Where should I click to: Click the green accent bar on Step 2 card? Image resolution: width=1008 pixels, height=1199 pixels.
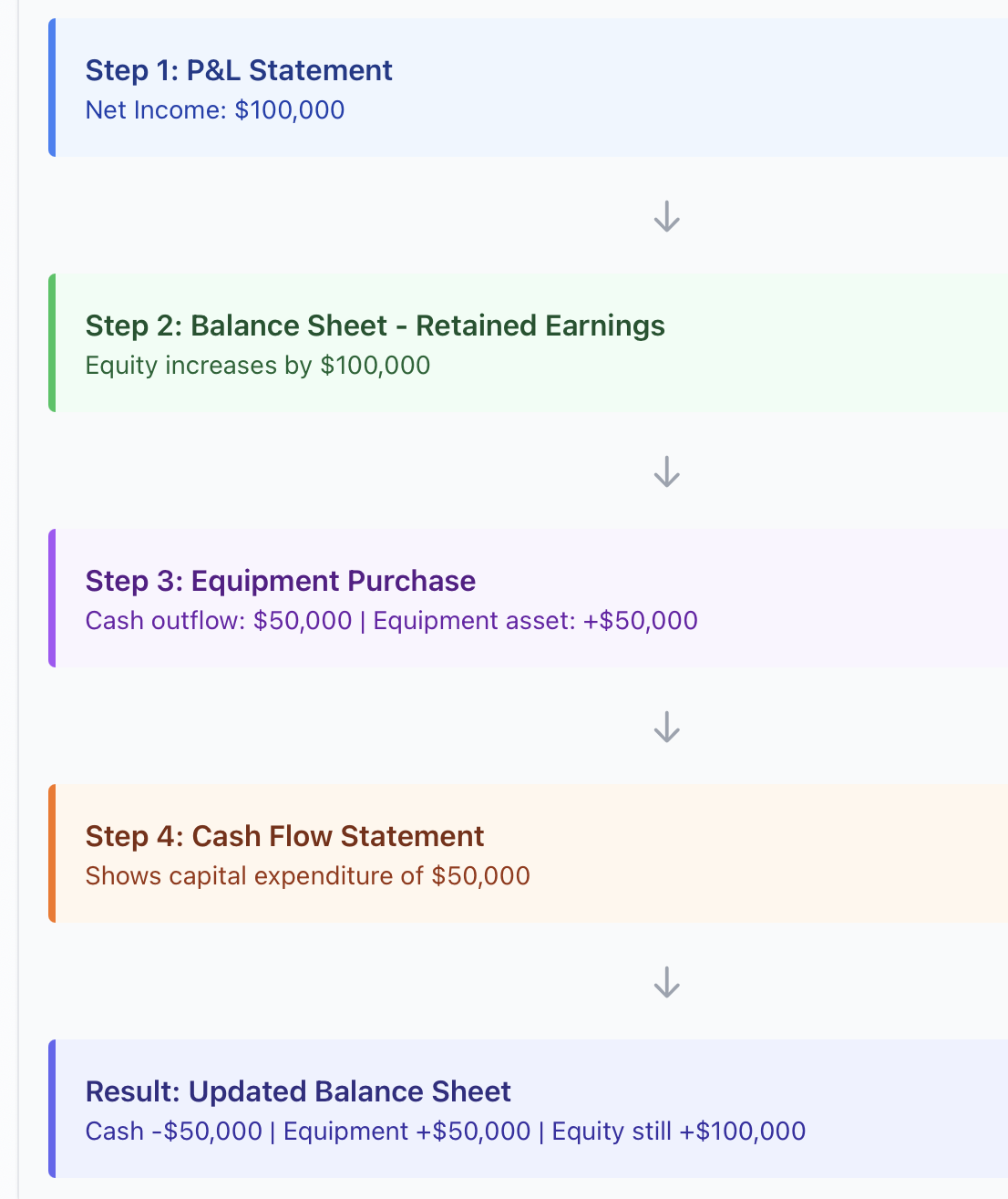(x=52, y=343)
